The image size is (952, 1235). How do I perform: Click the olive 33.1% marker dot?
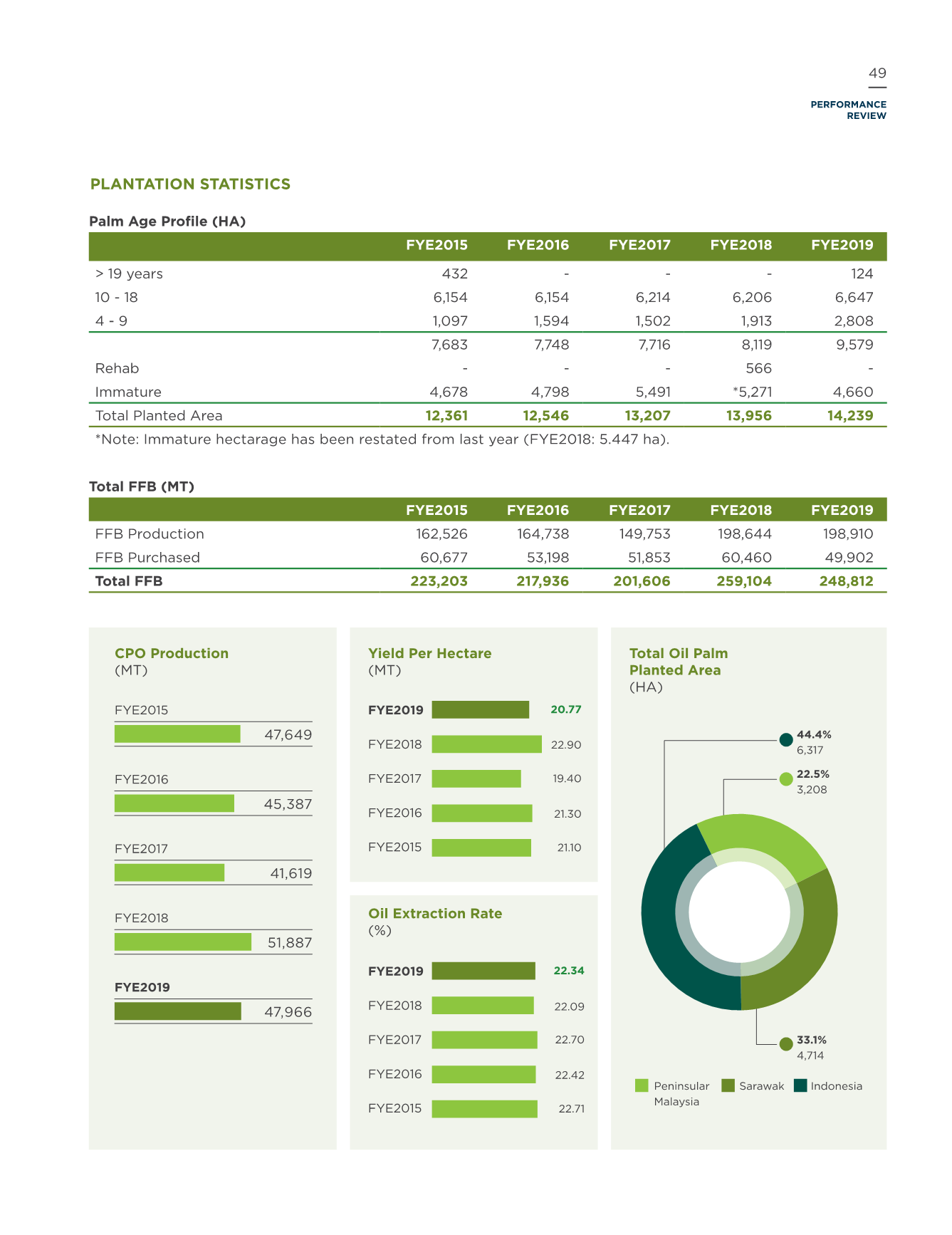click(786, 1044)
